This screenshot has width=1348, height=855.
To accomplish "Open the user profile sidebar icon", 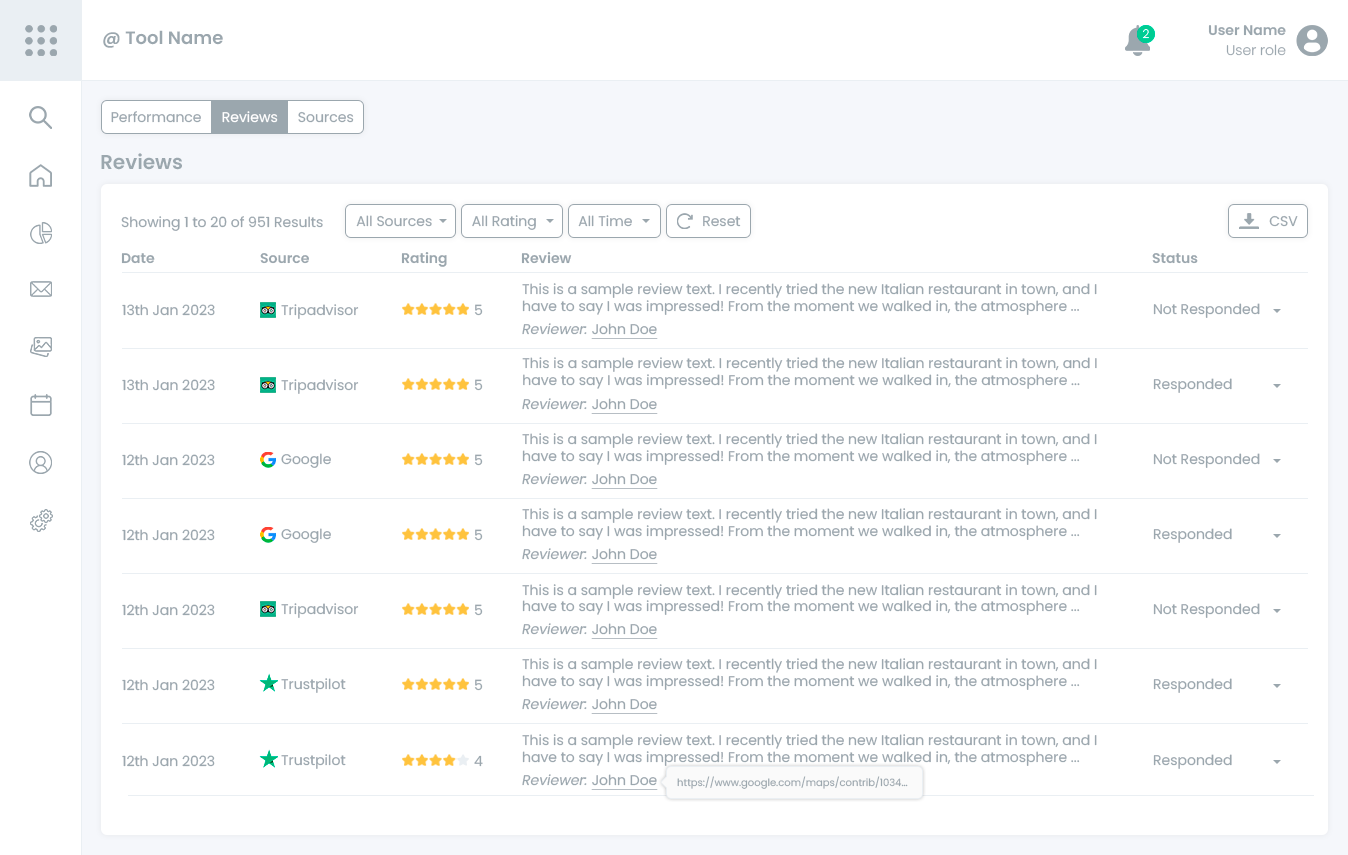I will [40, 462].
